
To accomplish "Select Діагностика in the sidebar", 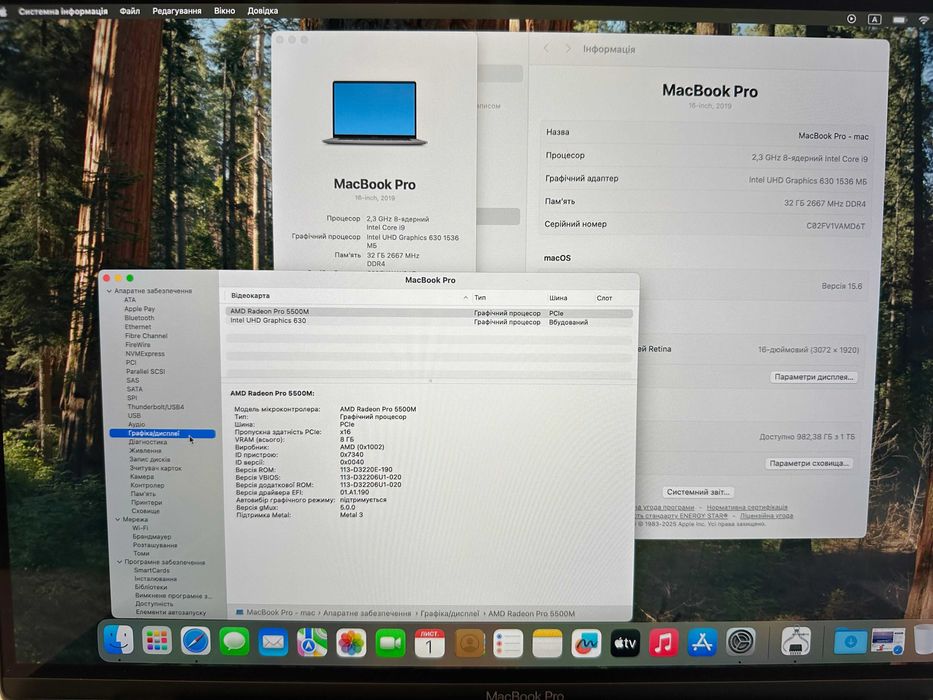I will [148, 442].
